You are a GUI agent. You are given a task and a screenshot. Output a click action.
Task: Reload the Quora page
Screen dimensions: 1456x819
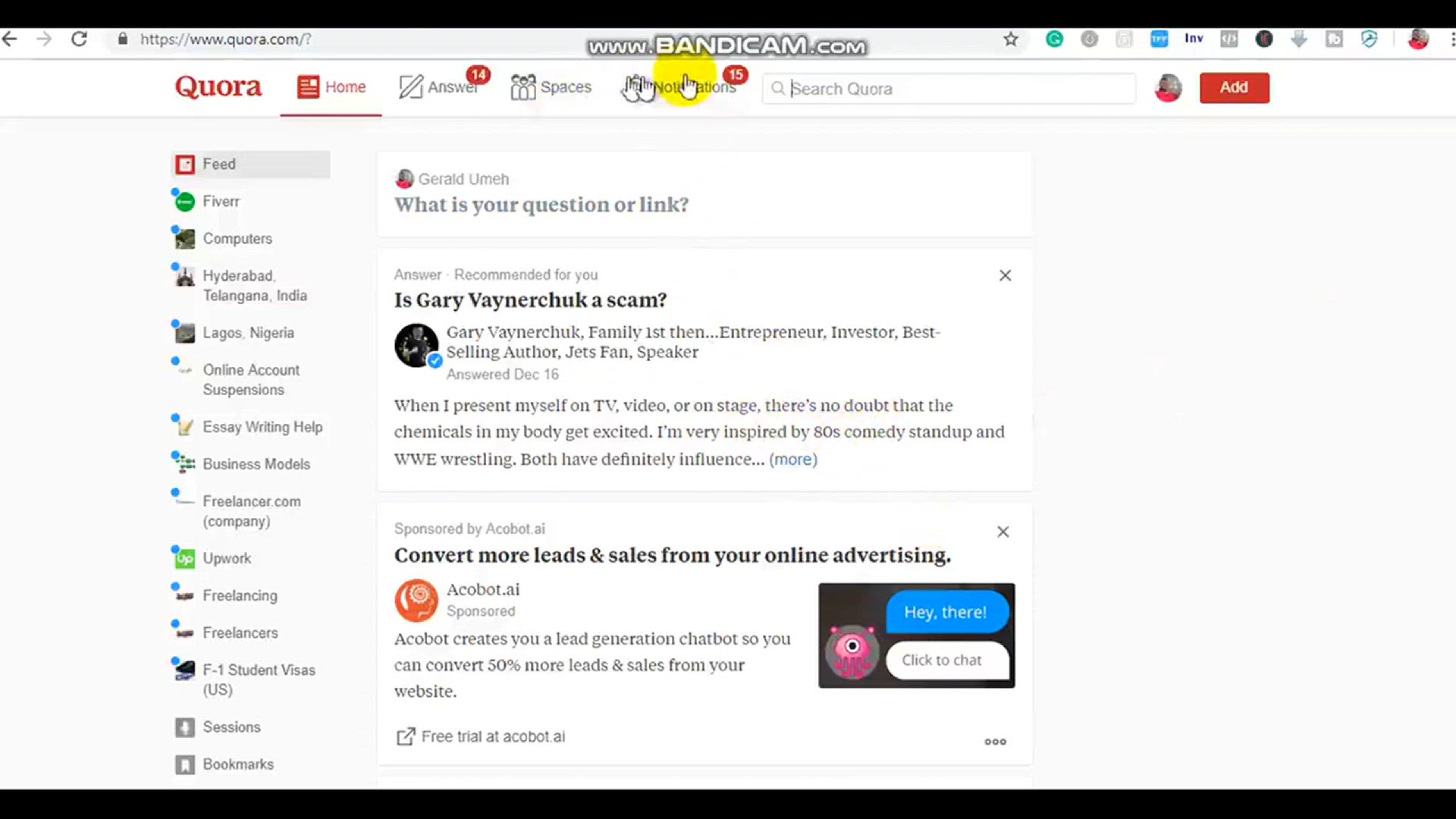[x=80, y=39]
